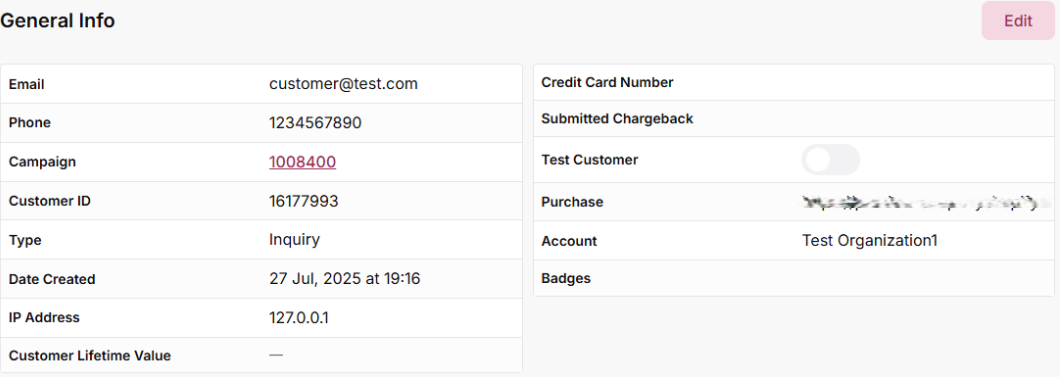
Task: Click the Purchase label
Action: [572, 202]
